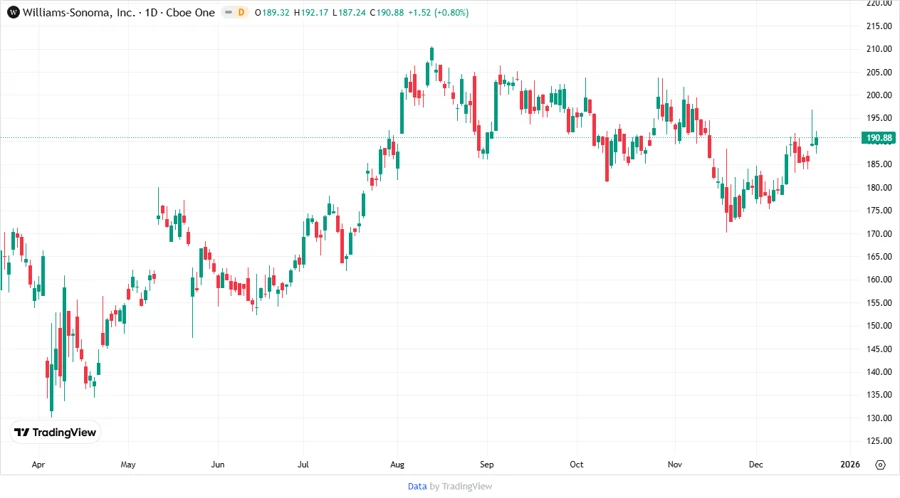Click the close value C190.88
The image size is (900, 498).
pos(387,12)
